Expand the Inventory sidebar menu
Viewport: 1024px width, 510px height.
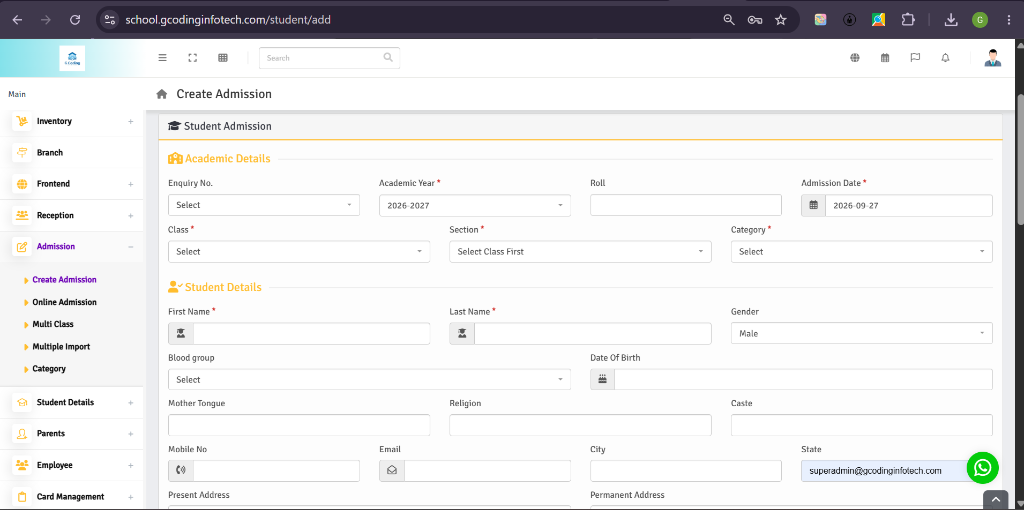[x=72, y=121]
